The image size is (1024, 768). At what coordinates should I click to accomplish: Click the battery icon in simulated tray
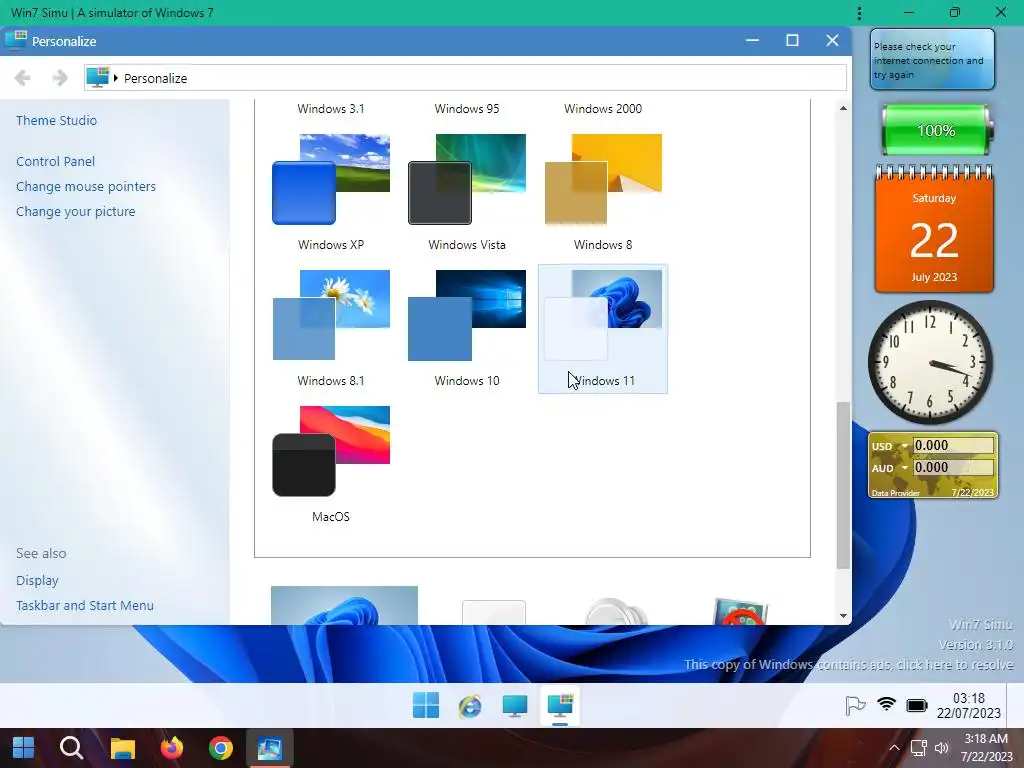click(917, 705)
